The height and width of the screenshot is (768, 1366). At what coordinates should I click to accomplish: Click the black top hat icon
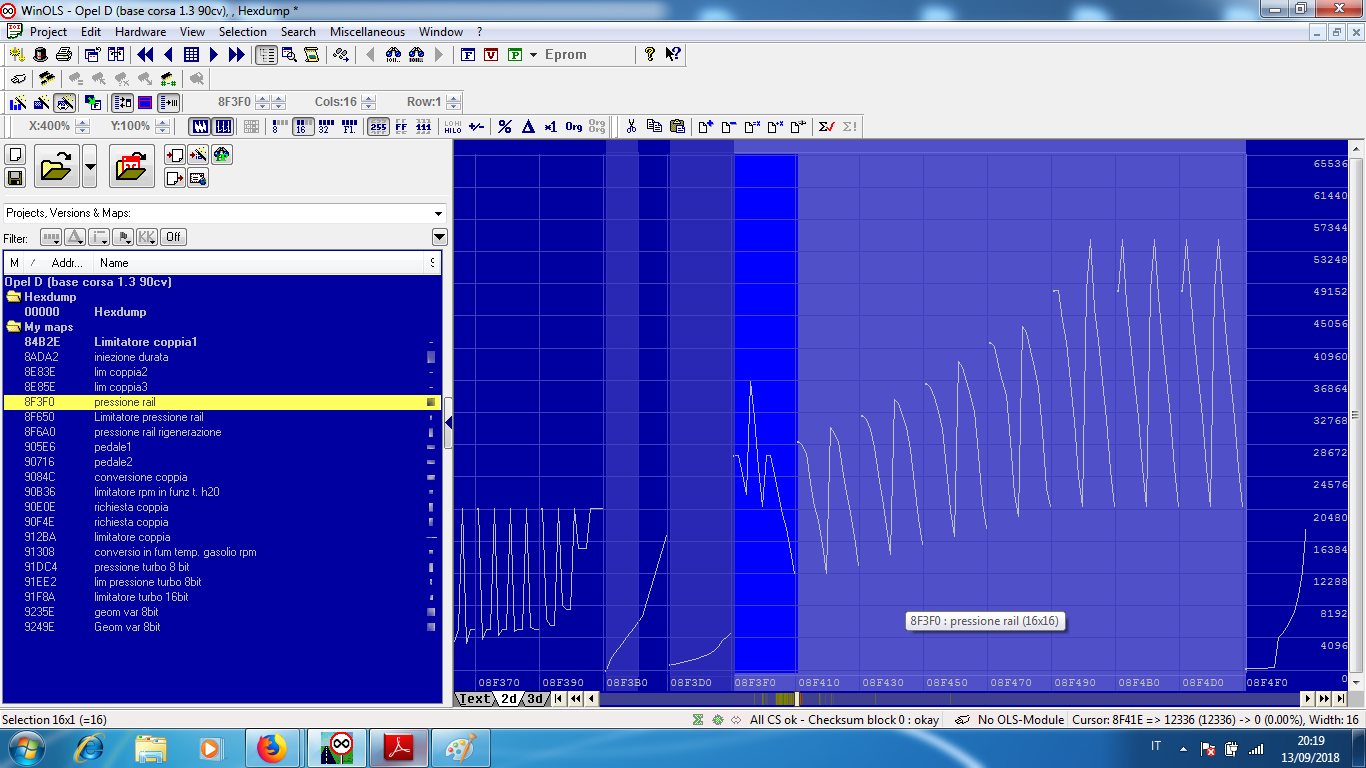40,55
